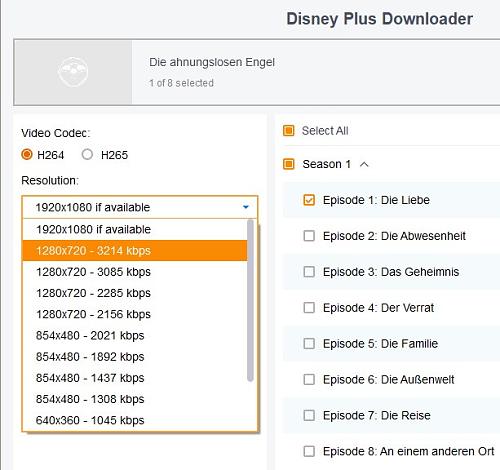Viewport: 500px width, 470px height.
Task: Click the Episode 4: Der Verrat label
Action: (378, 308)
